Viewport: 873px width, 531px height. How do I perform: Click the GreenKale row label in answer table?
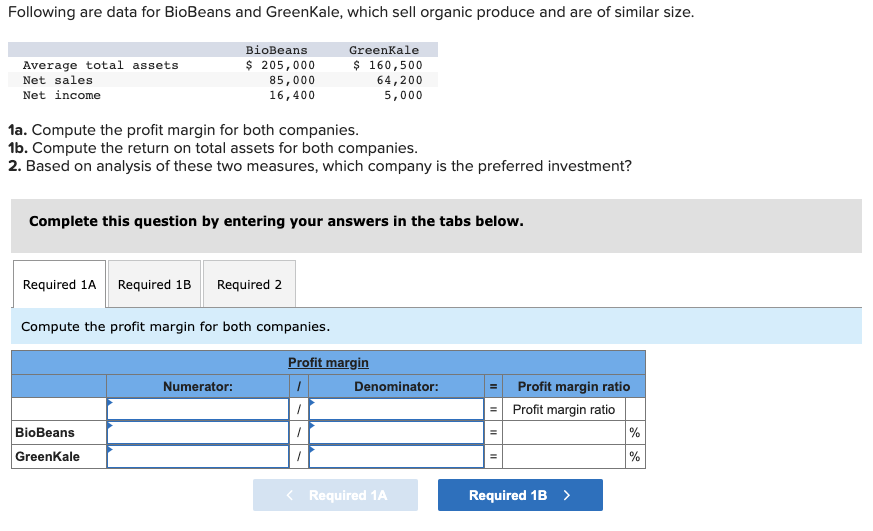[x=47, y=456]
